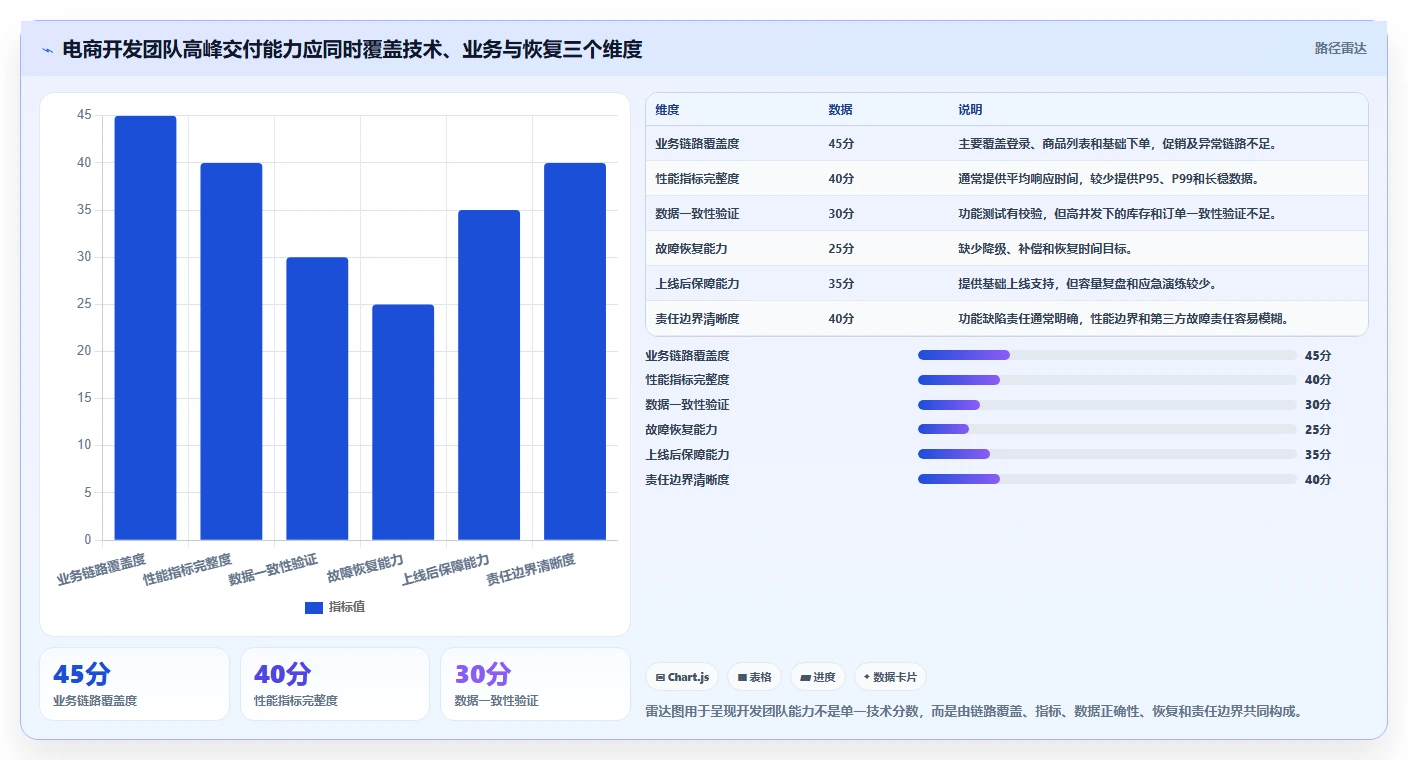Click the 上线后保障能力 bar in chart

[489, 375]
